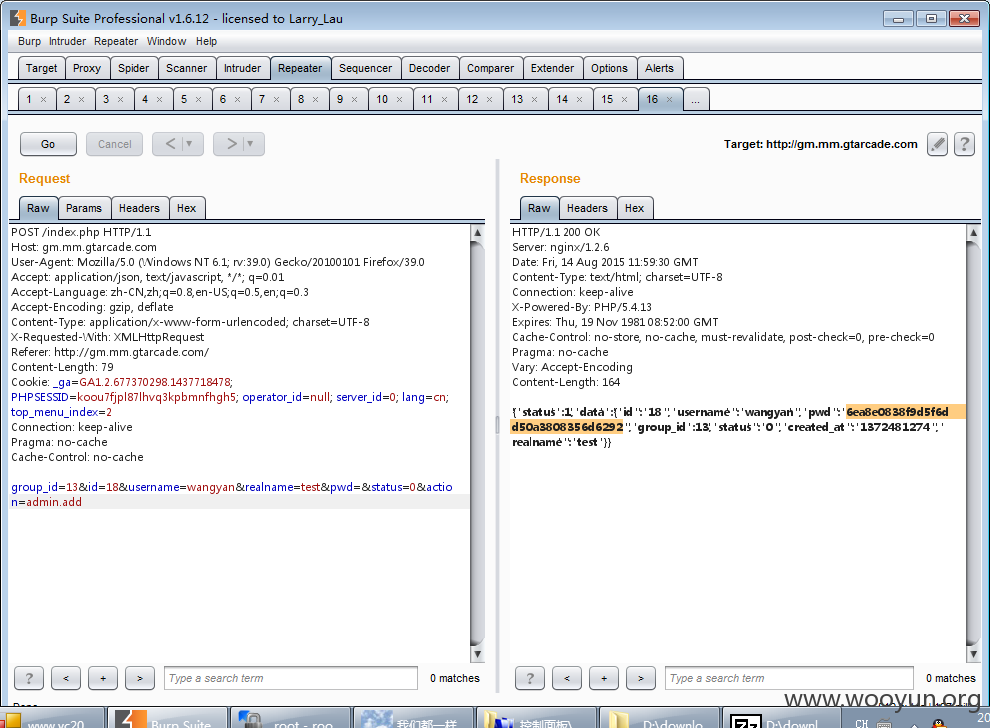990x728 pixels.
Task: Open the request Headers tab
Action: pos(139,208)
